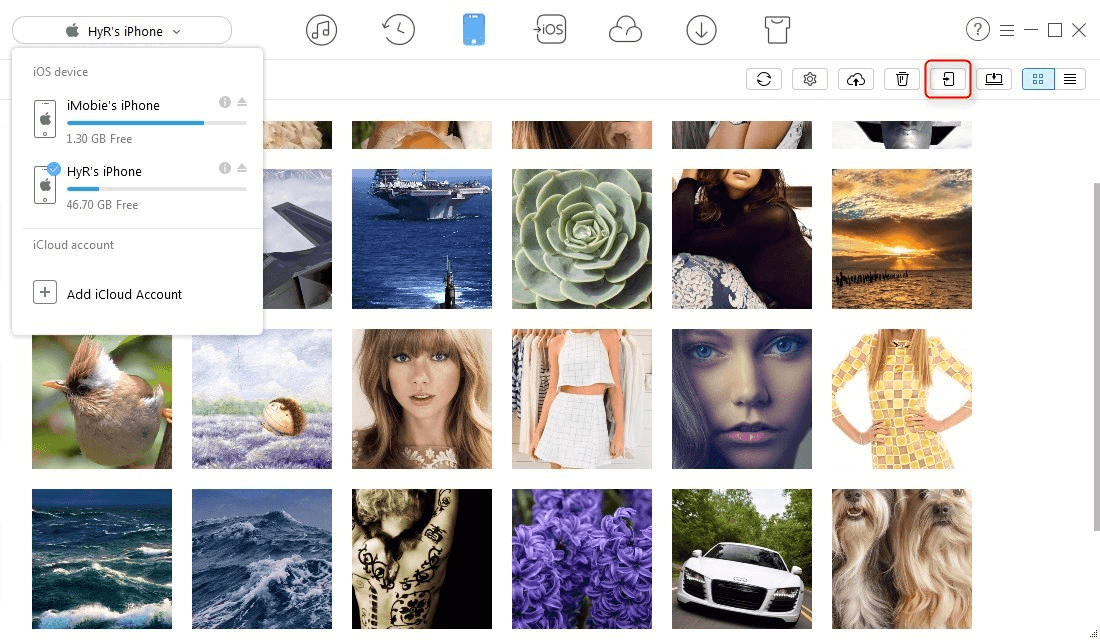
Task: Select the blue-eyed face close-up photo
Action: pos(742,399)
